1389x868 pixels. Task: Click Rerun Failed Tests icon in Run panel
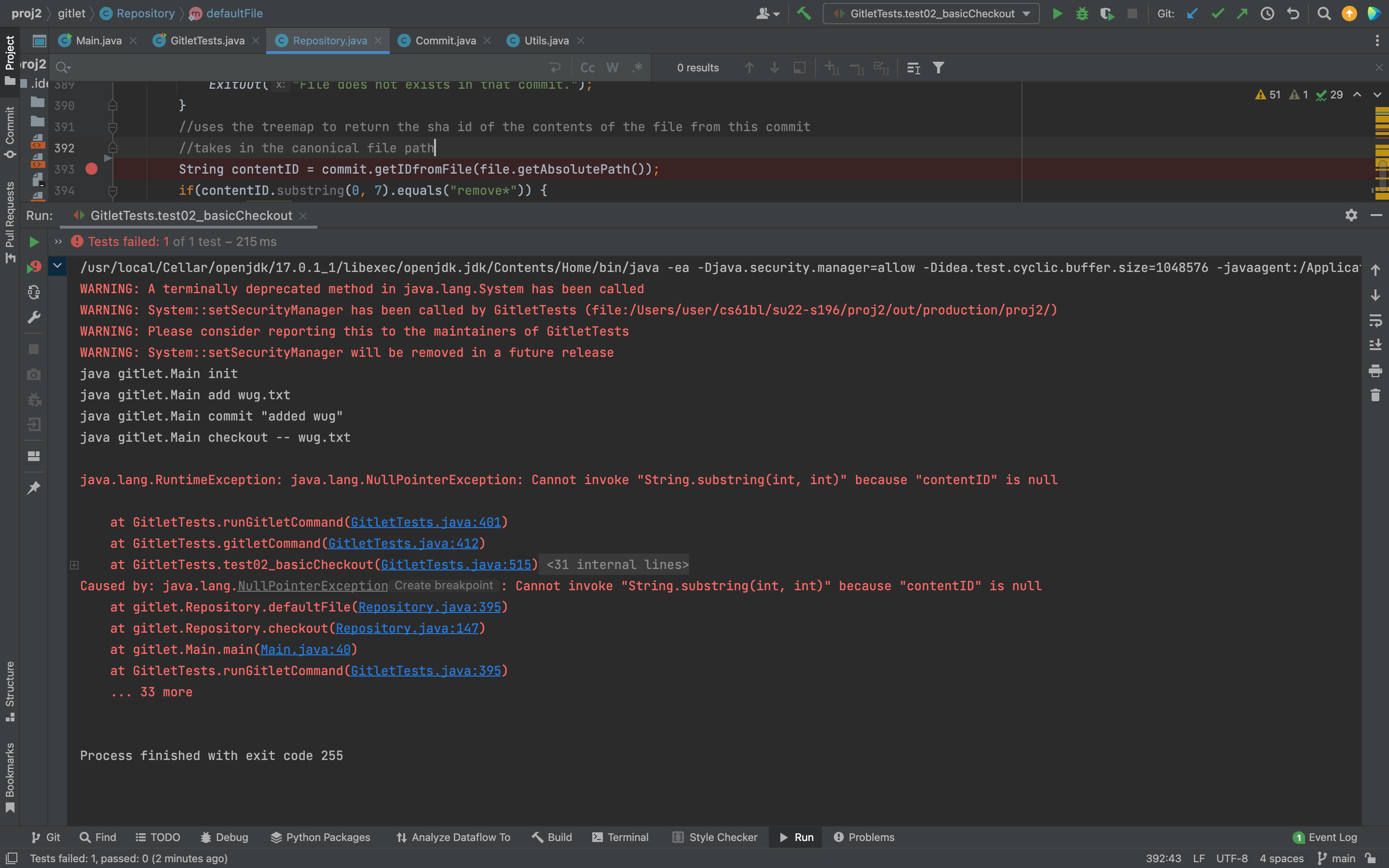coord(34,267)
